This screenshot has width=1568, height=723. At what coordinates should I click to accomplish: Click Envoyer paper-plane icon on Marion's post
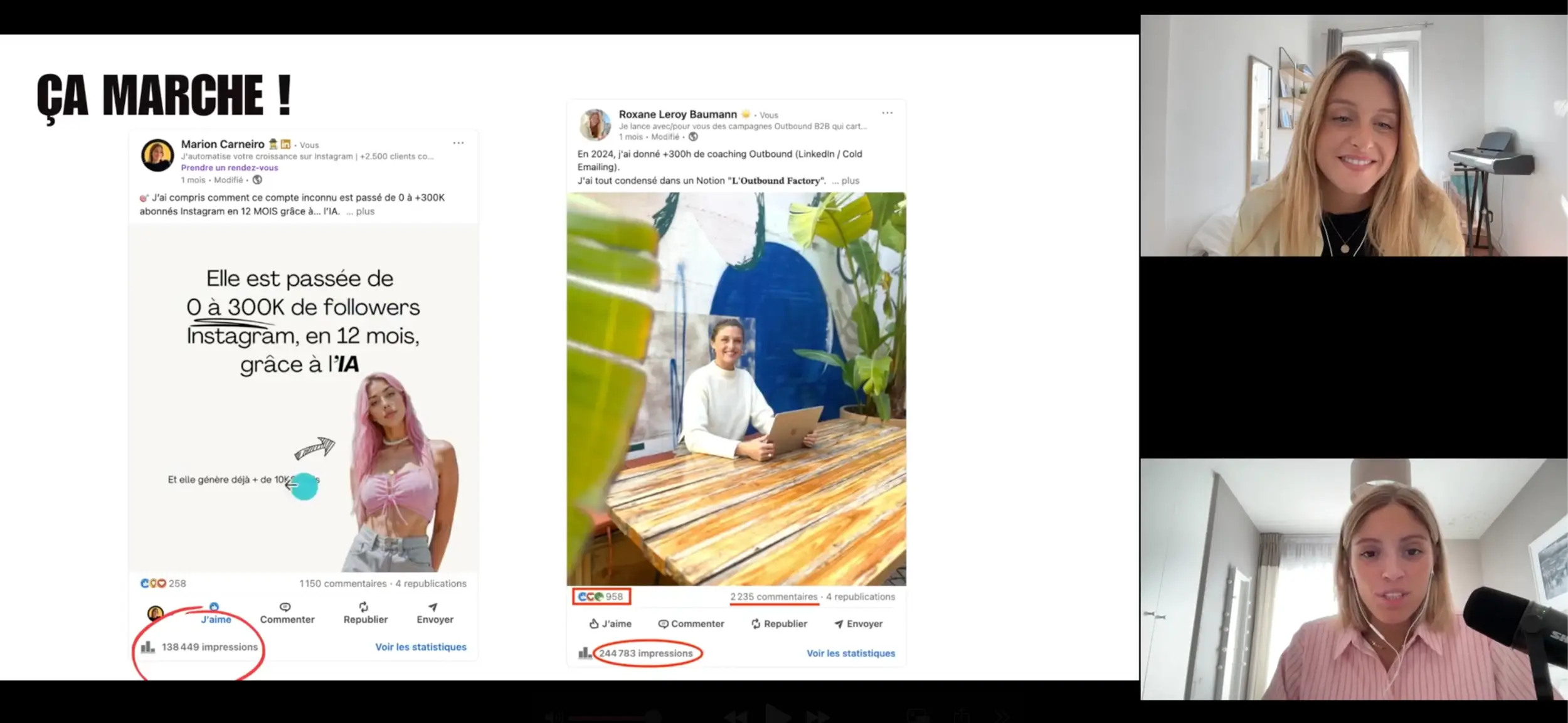tap(433, 607)
